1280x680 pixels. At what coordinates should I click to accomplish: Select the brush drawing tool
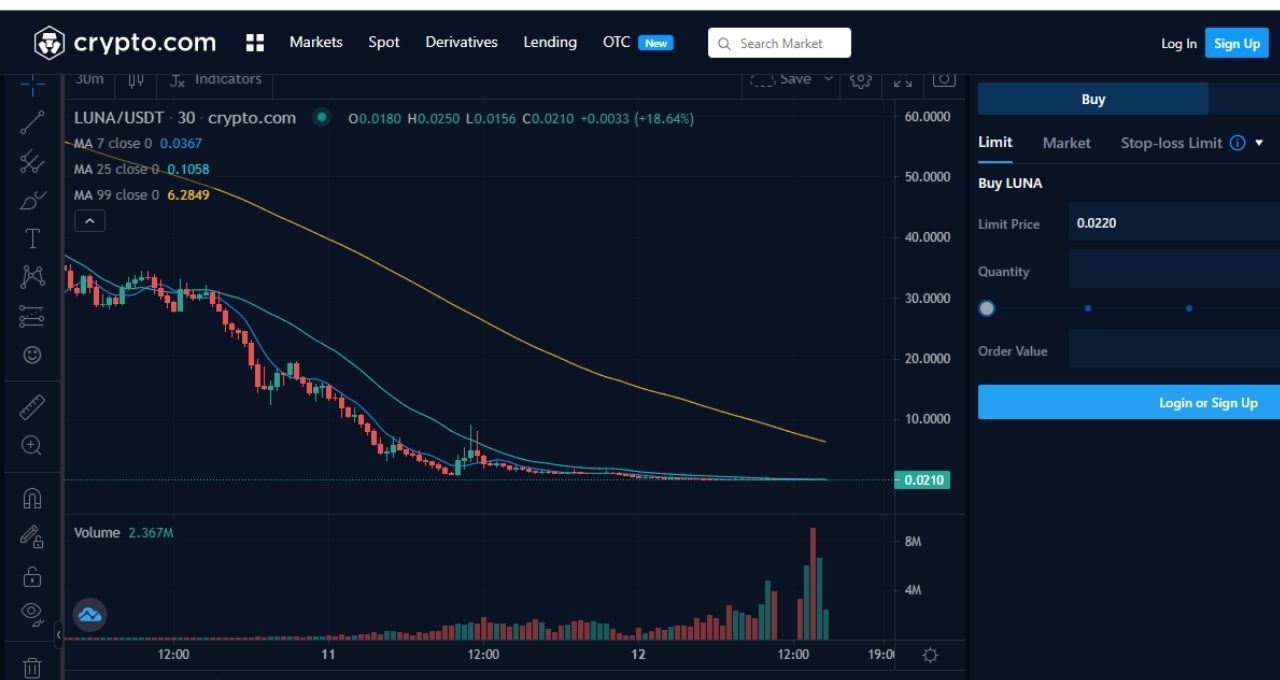tap(32, 200)
